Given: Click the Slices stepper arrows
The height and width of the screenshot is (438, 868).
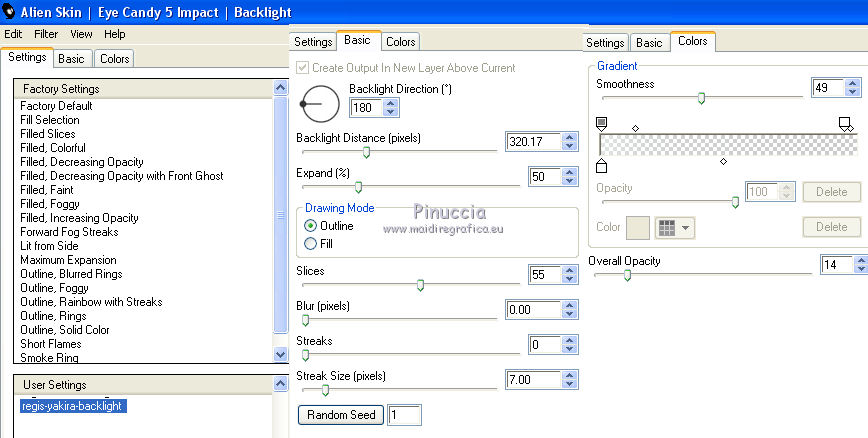Looking at the screenshot, I should point(570,275).
